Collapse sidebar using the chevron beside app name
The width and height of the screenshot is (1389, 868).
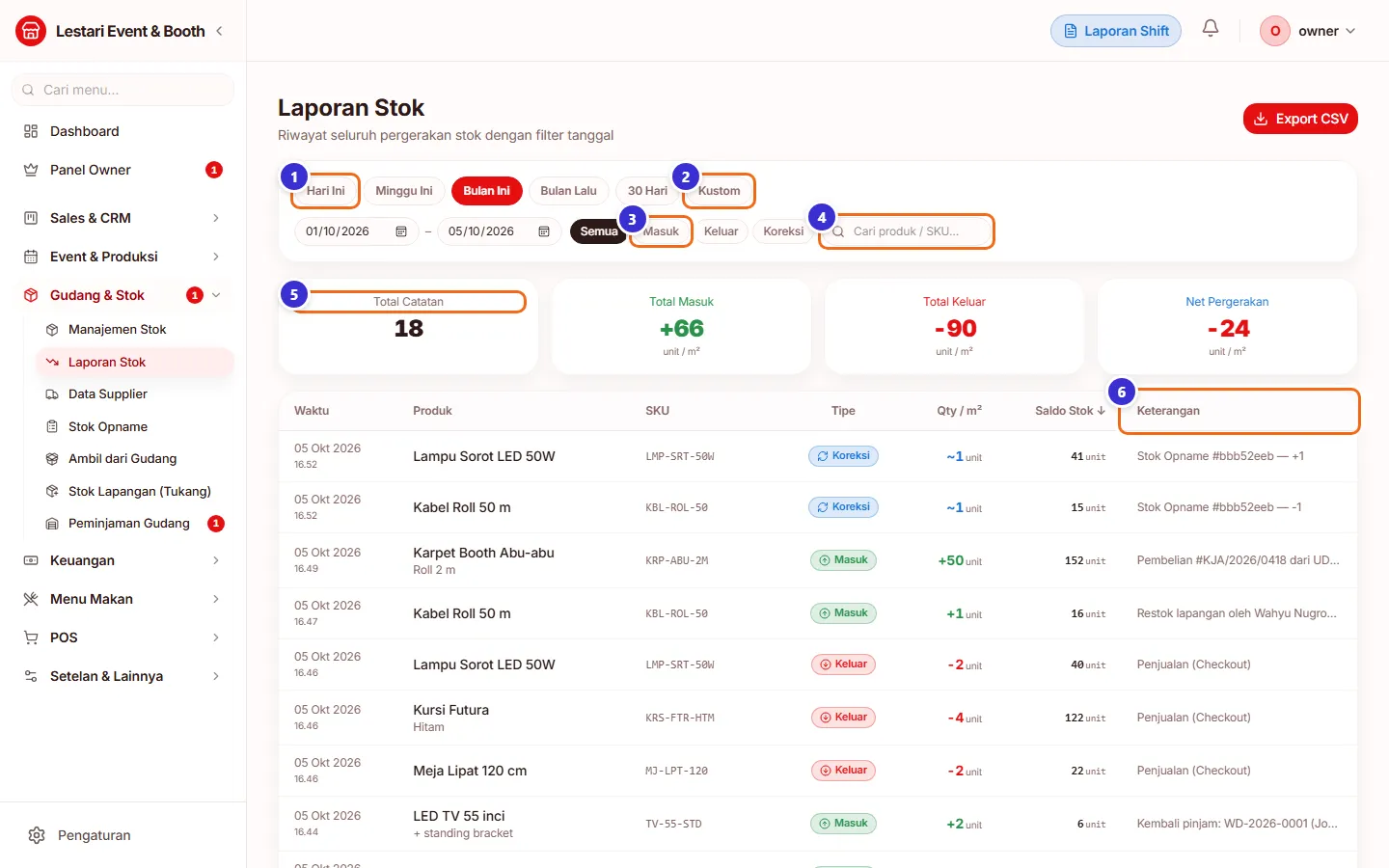[x=219, y=31]
